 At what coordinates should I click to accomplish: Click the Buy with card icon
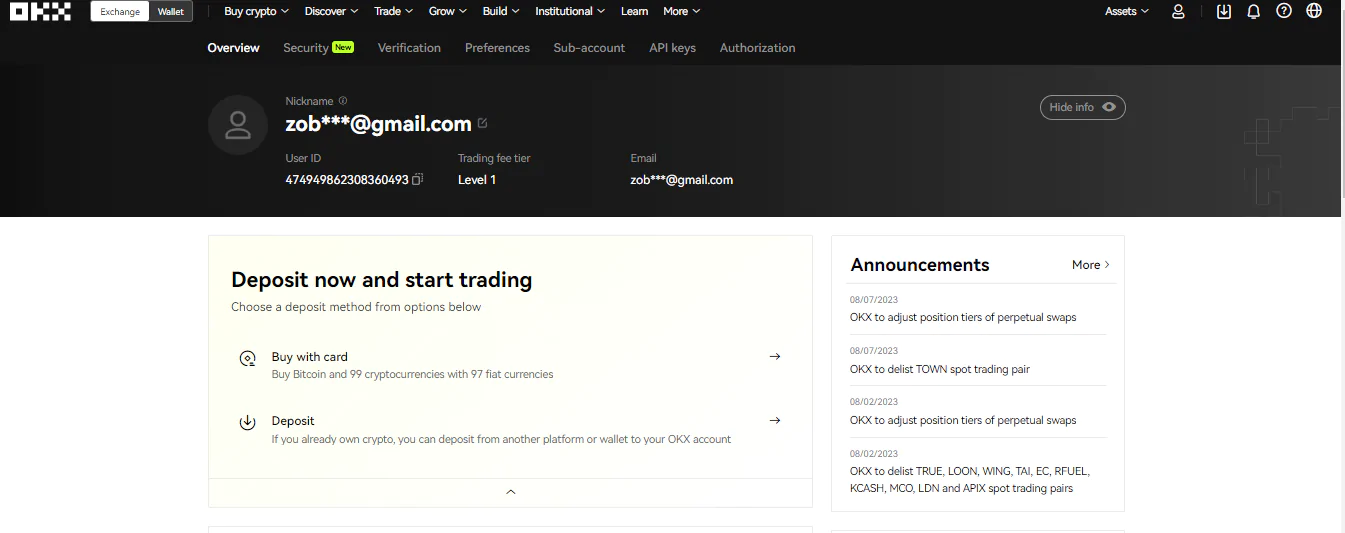tap(248, 358)
